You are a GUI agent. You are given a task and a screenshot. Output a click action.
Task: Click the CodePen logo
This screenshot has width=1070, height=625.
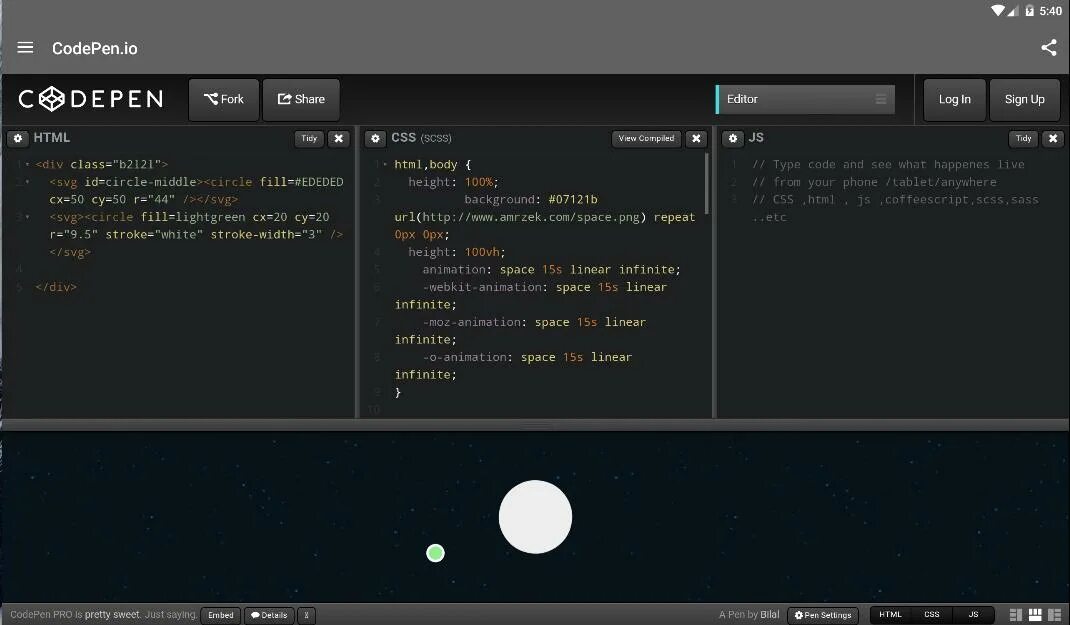click(91, 99)
